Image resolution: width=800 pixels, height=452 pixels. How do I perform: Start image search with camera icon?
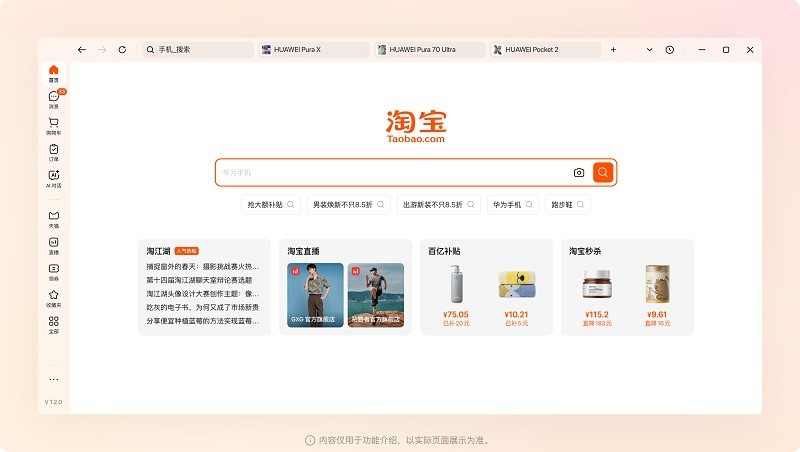[579, 172]
